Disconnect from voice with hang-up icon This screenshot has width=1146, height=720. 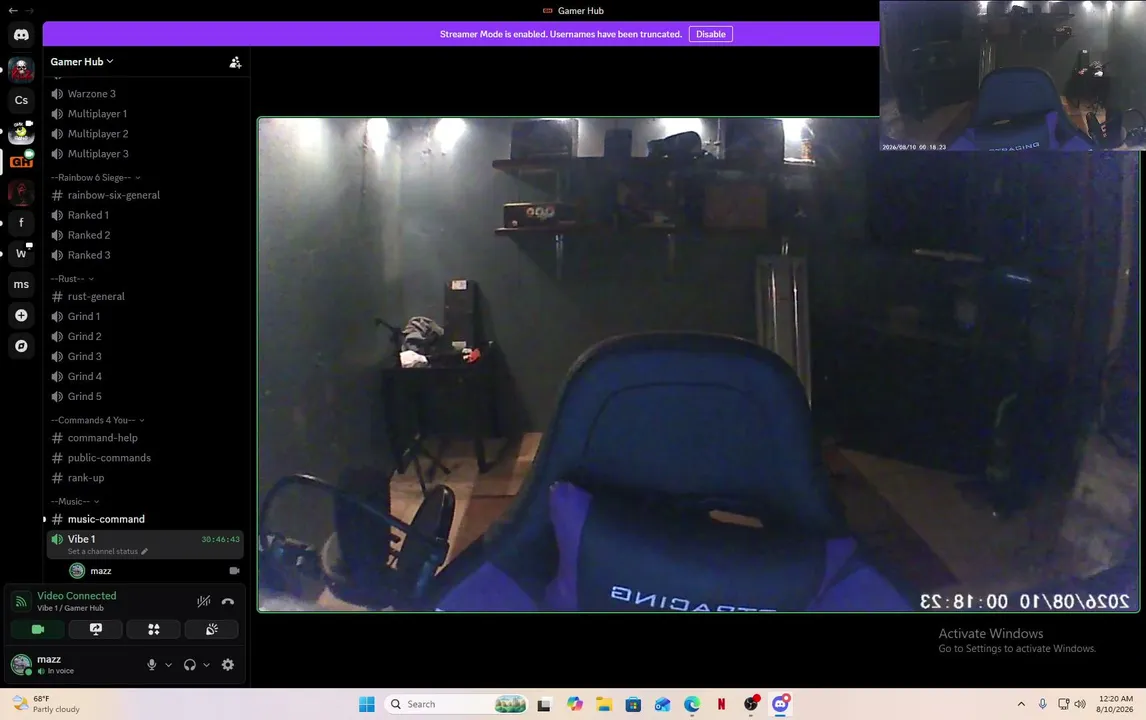tap(228, 601)
